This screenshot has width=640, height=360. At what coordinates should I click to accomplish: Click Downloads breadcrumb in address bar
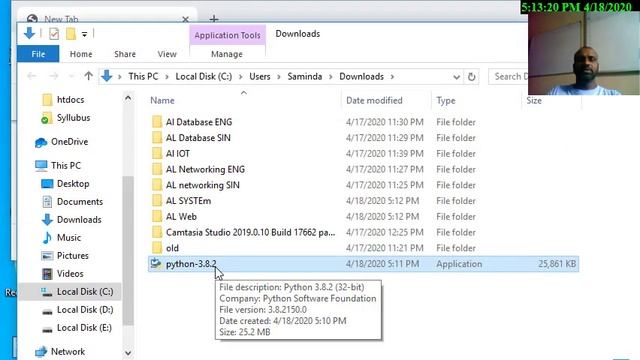(361, 76)
